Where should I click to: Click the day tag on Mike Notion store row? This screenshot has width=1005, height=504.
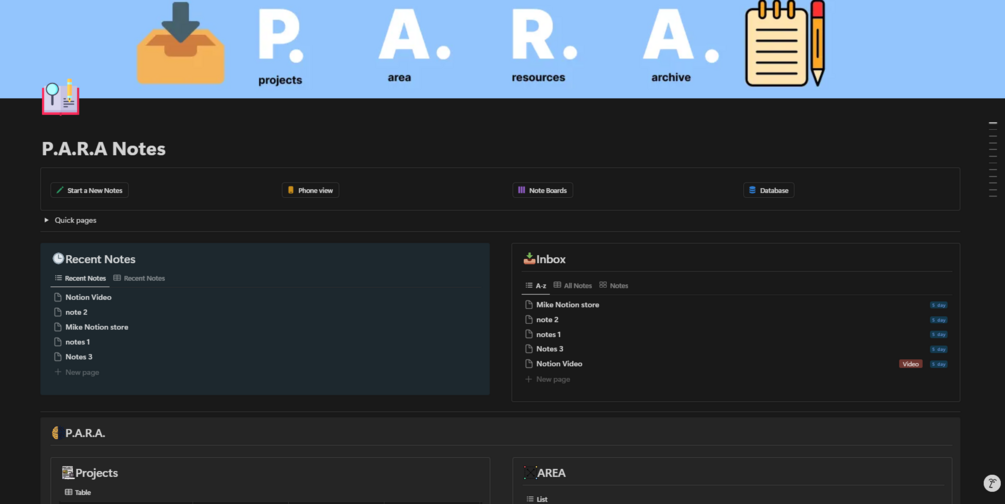[x=938, y=305]
